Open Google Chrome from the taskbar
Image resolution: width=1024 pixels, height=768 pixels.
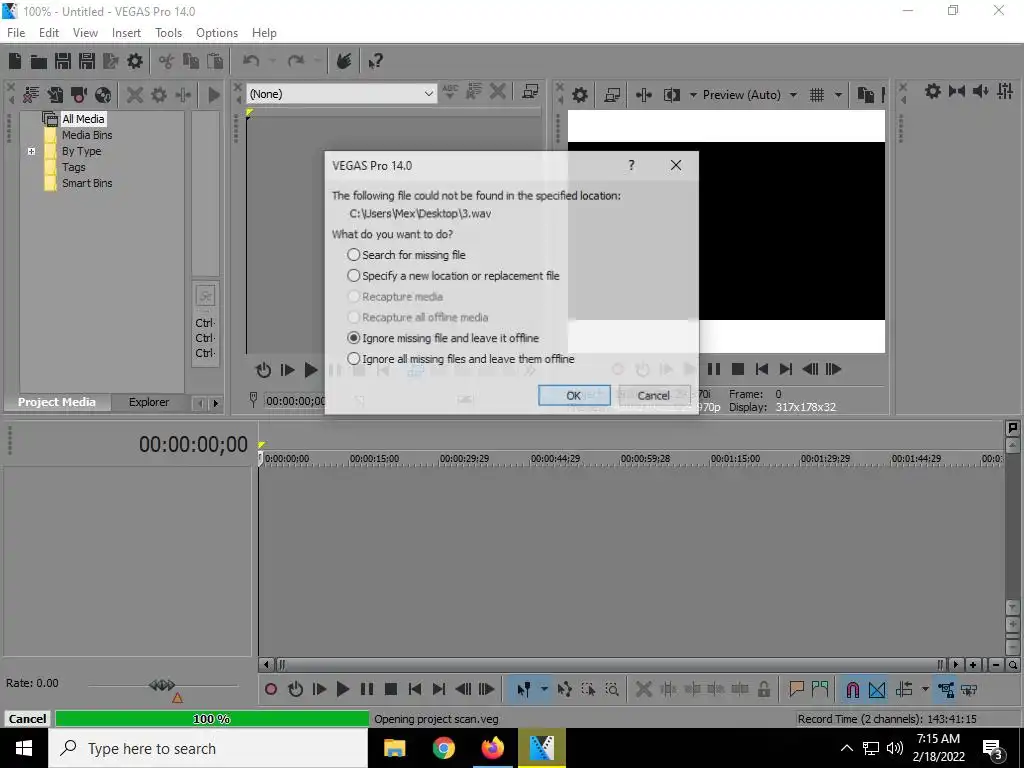coord(443,748)
